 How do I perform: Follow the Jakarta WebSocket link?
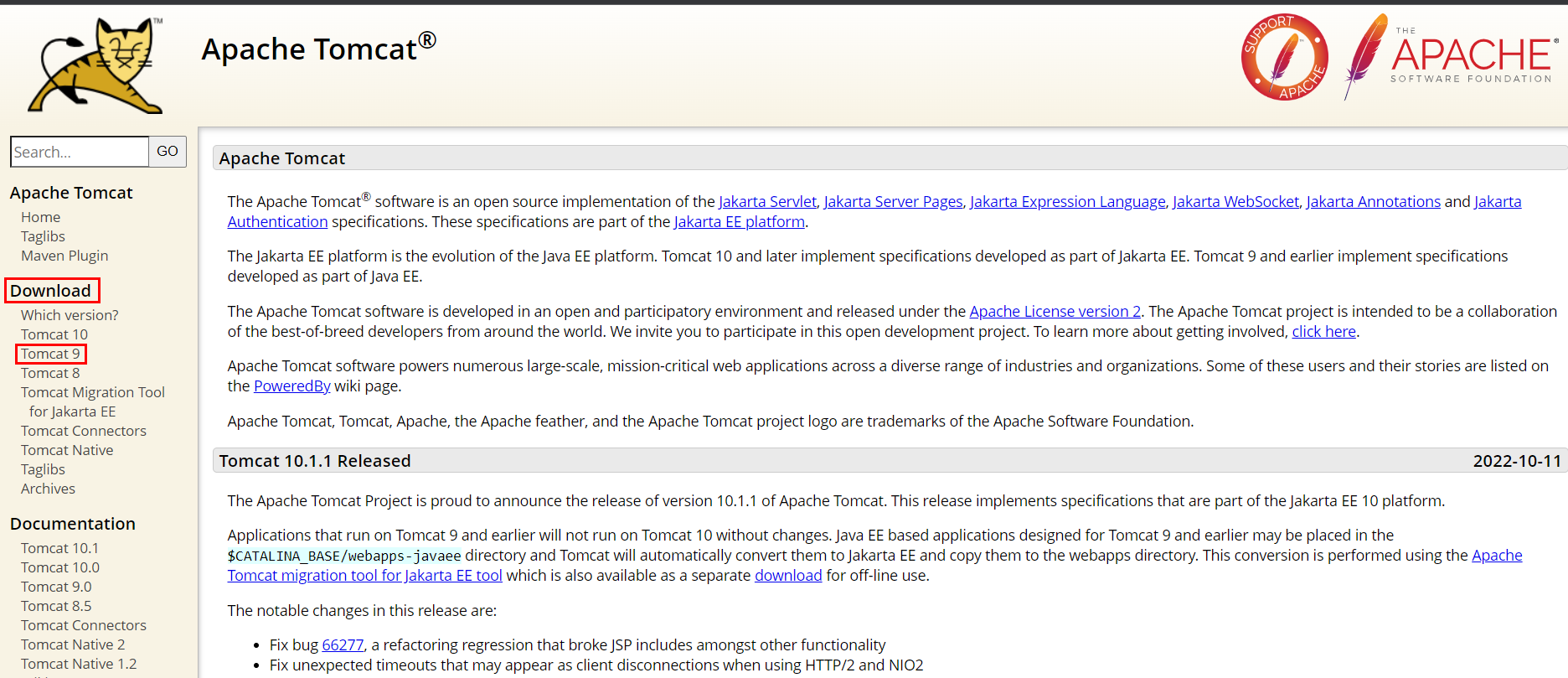point(1235,201)
